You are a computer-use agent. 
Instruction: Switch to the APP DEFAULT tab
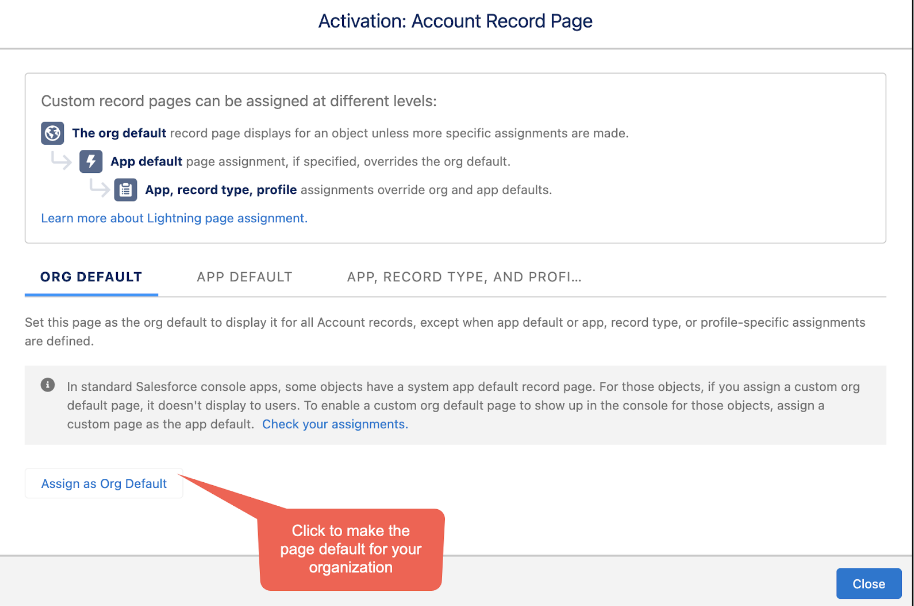pyautogui.click(x=244, y=277)
